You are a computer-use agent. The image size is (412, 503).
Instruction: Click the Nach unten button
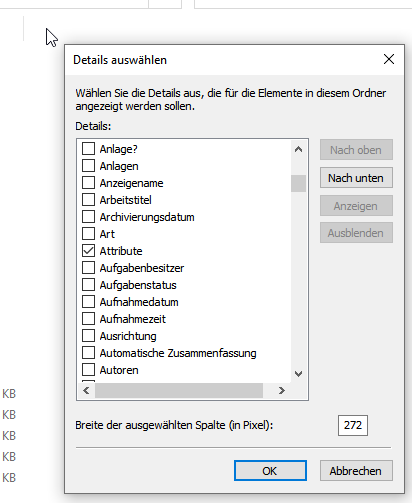coord(356,178)
